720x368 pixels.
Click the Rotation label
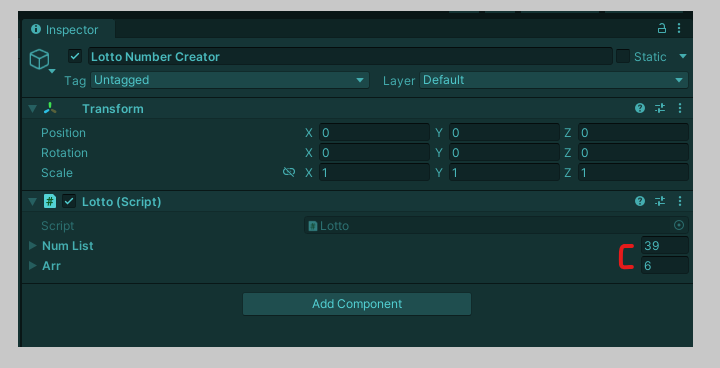tap(64, 153)
